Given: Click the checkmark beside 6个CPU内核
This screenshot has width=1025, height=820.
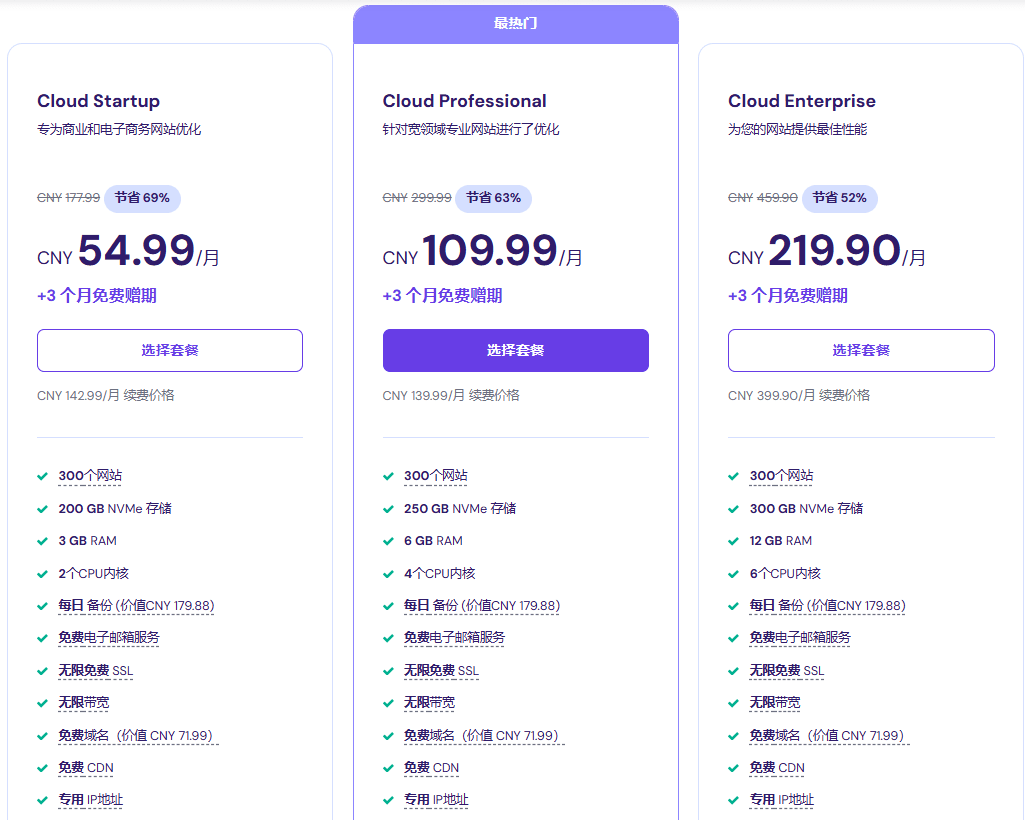Looking at the screenshot, I should tap(734, 574).
